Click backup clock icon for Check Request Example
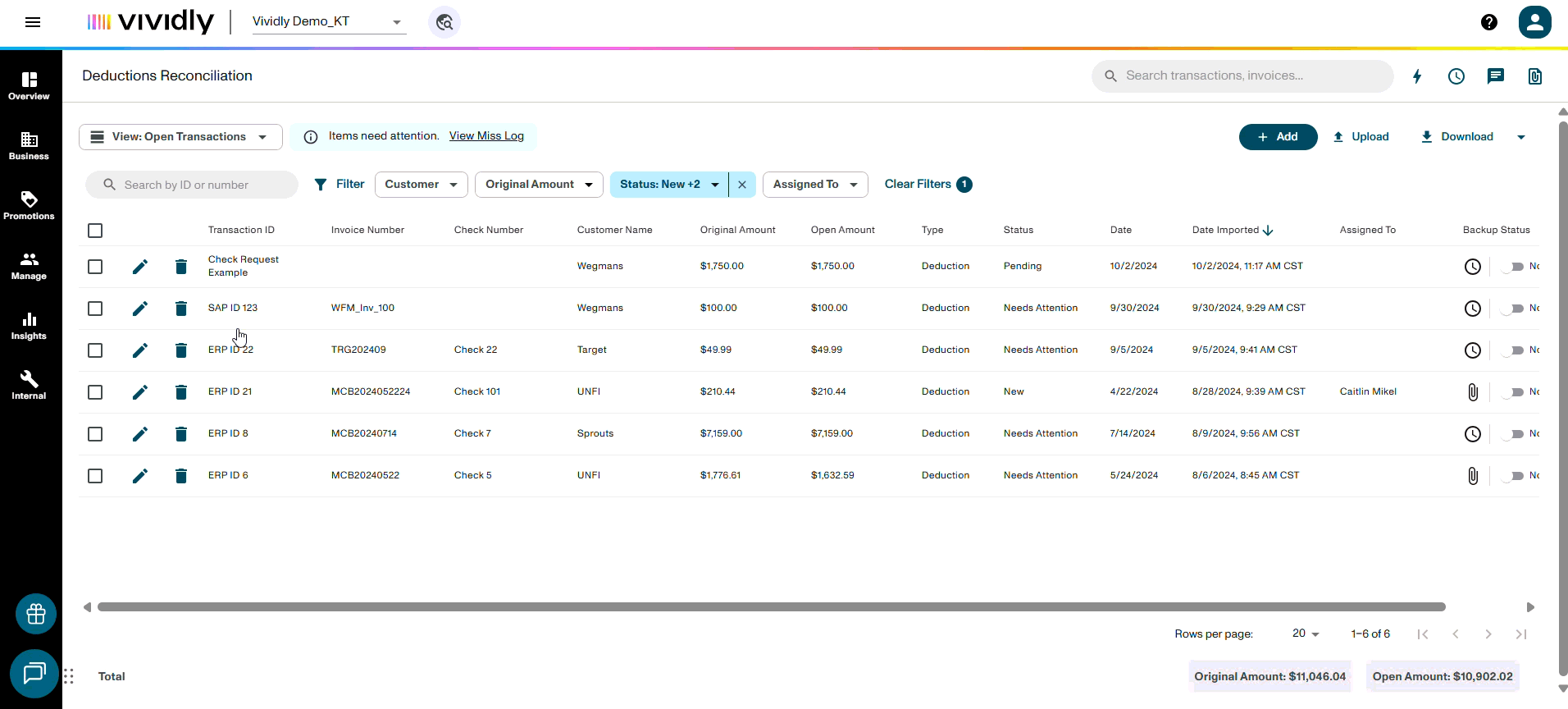 [x=1473, y=267]
